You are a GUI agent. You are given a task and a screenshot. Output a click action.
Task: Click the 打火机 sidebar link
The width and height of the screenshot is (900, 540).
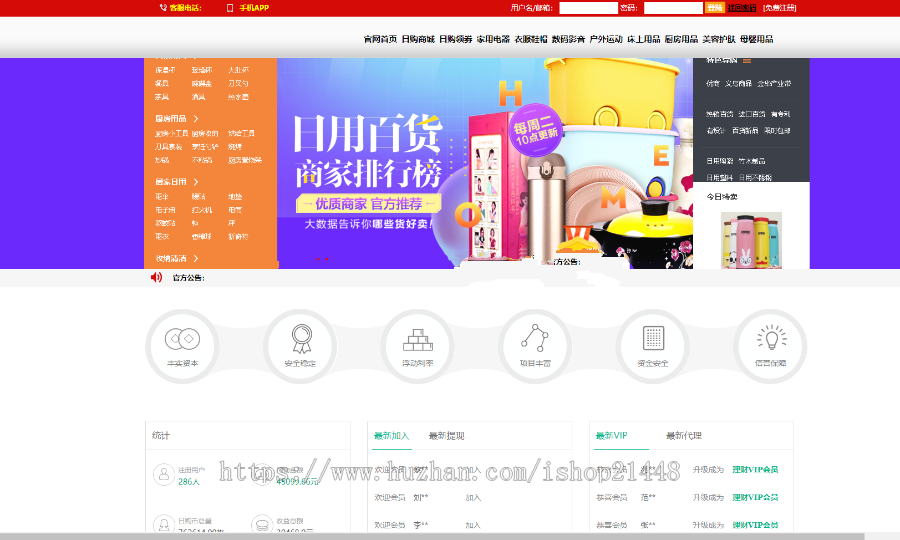[202, 210]
